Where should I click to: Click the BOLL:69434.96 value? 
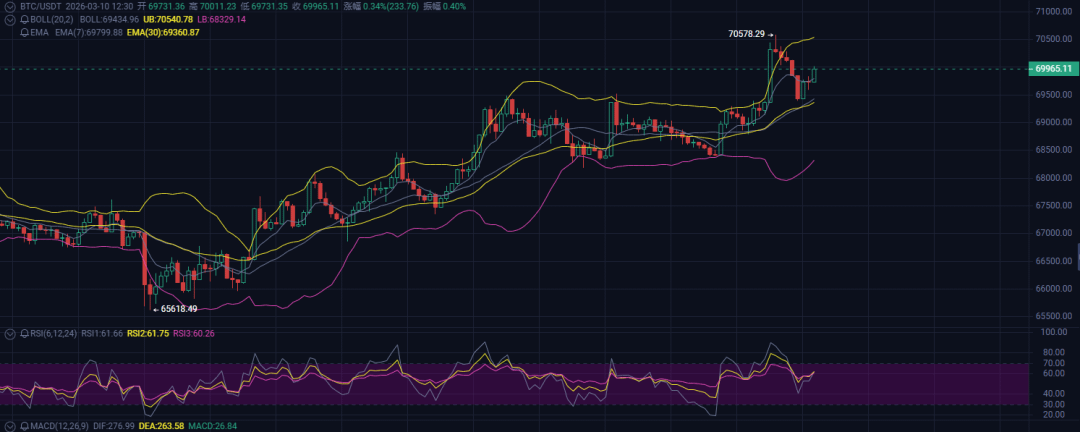109,19
